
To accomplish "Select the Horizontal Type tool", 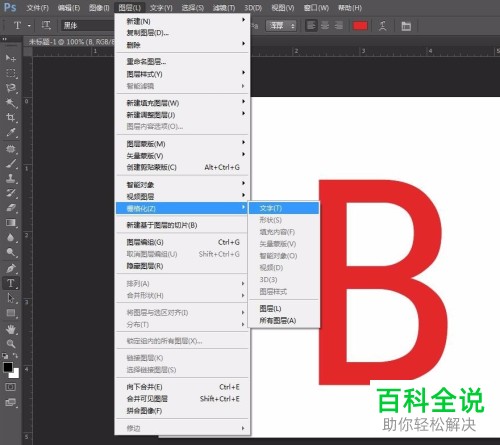I will coord(11,283).
